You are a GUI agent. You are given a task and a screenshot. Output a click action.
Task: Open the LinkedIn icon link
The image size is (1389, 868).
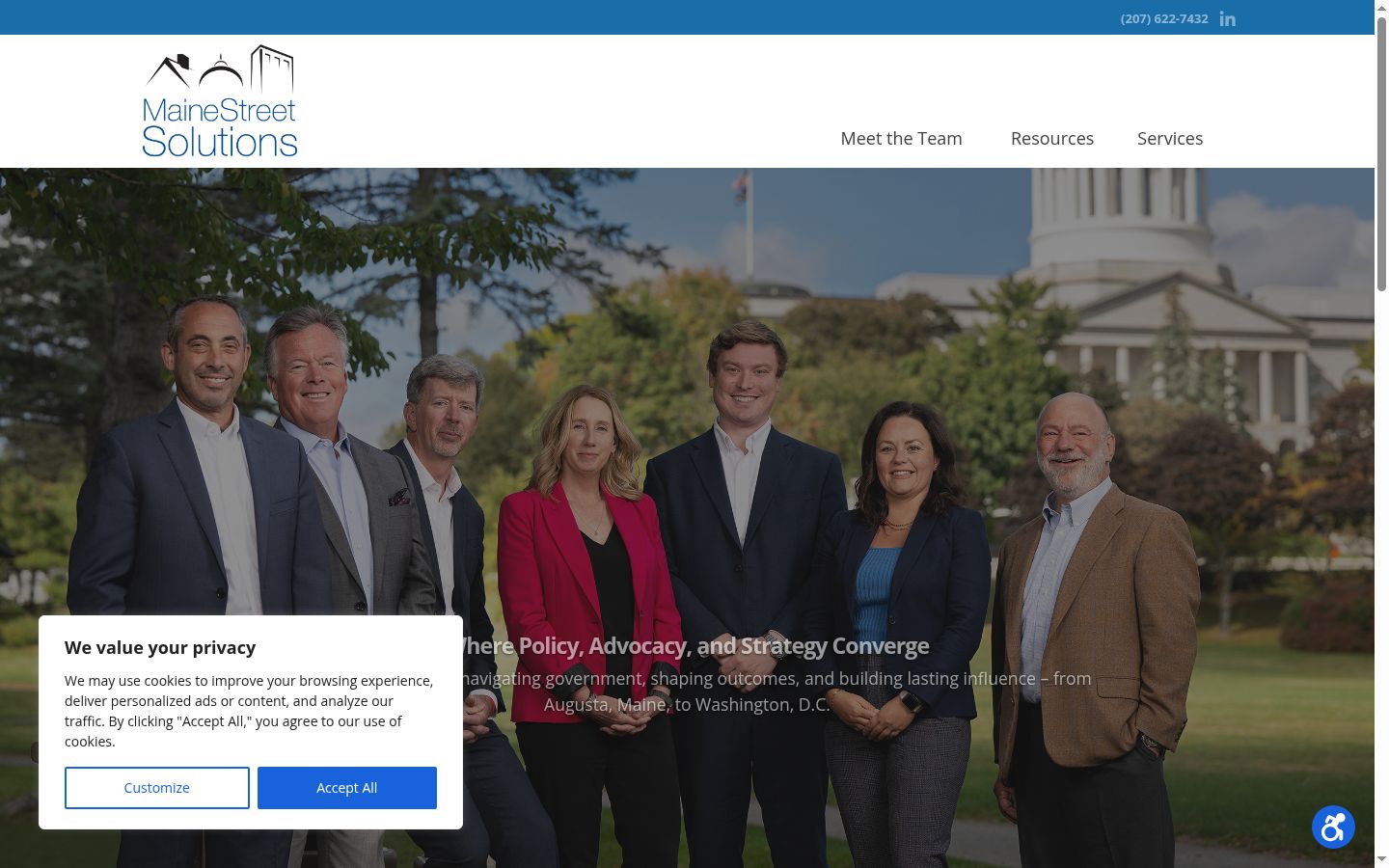(x=1227, y=18)
